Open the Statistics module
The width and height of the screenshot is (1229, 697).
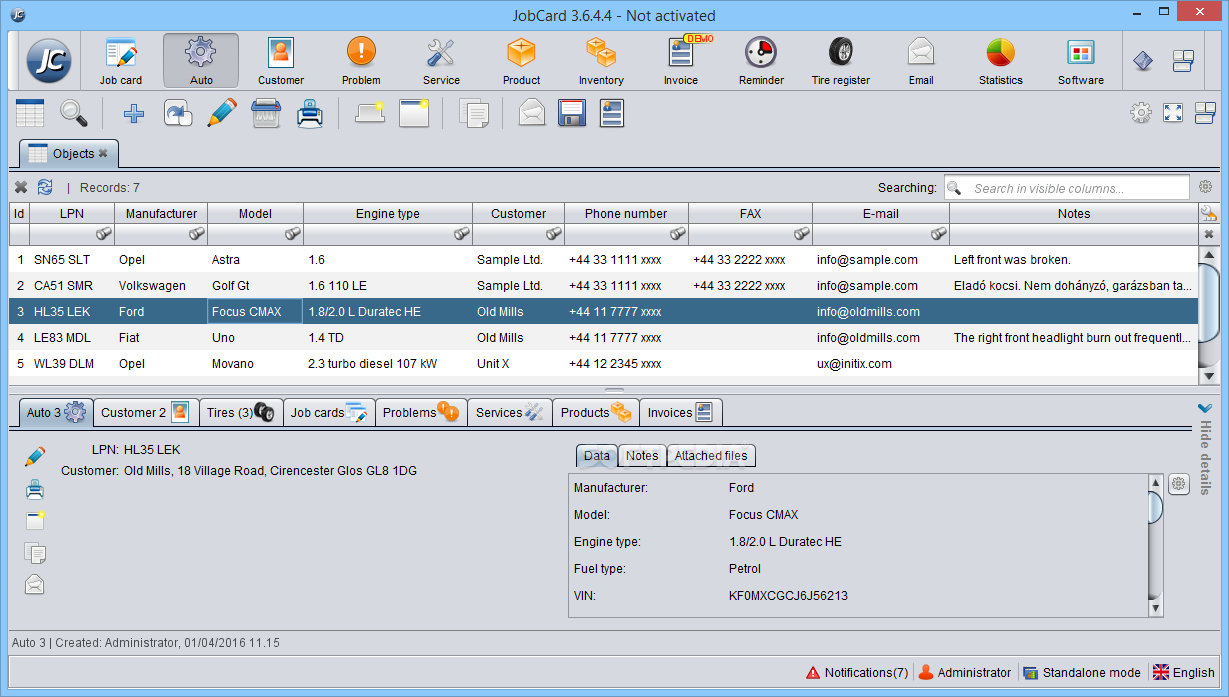coord(1001,61)
